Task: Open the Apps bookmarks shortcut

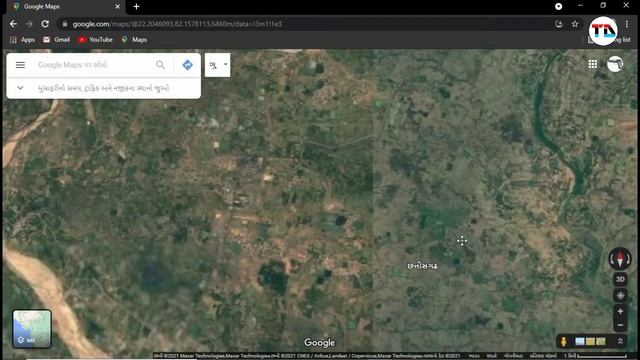Action: pyautogui.click(x=22, y=40)
